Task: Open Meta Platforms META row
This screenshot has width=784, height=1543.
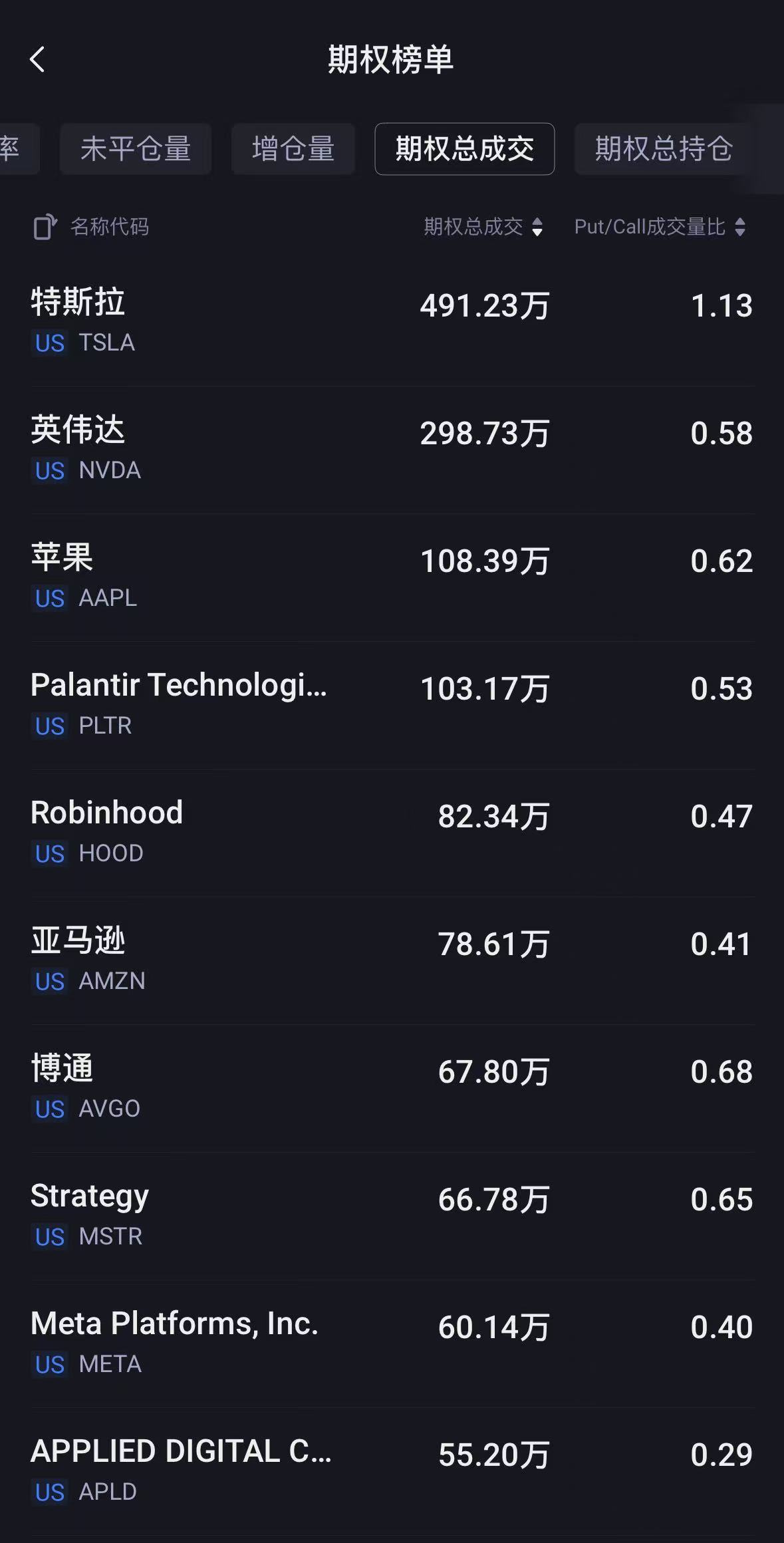Action: click(x=392, y=1343)
